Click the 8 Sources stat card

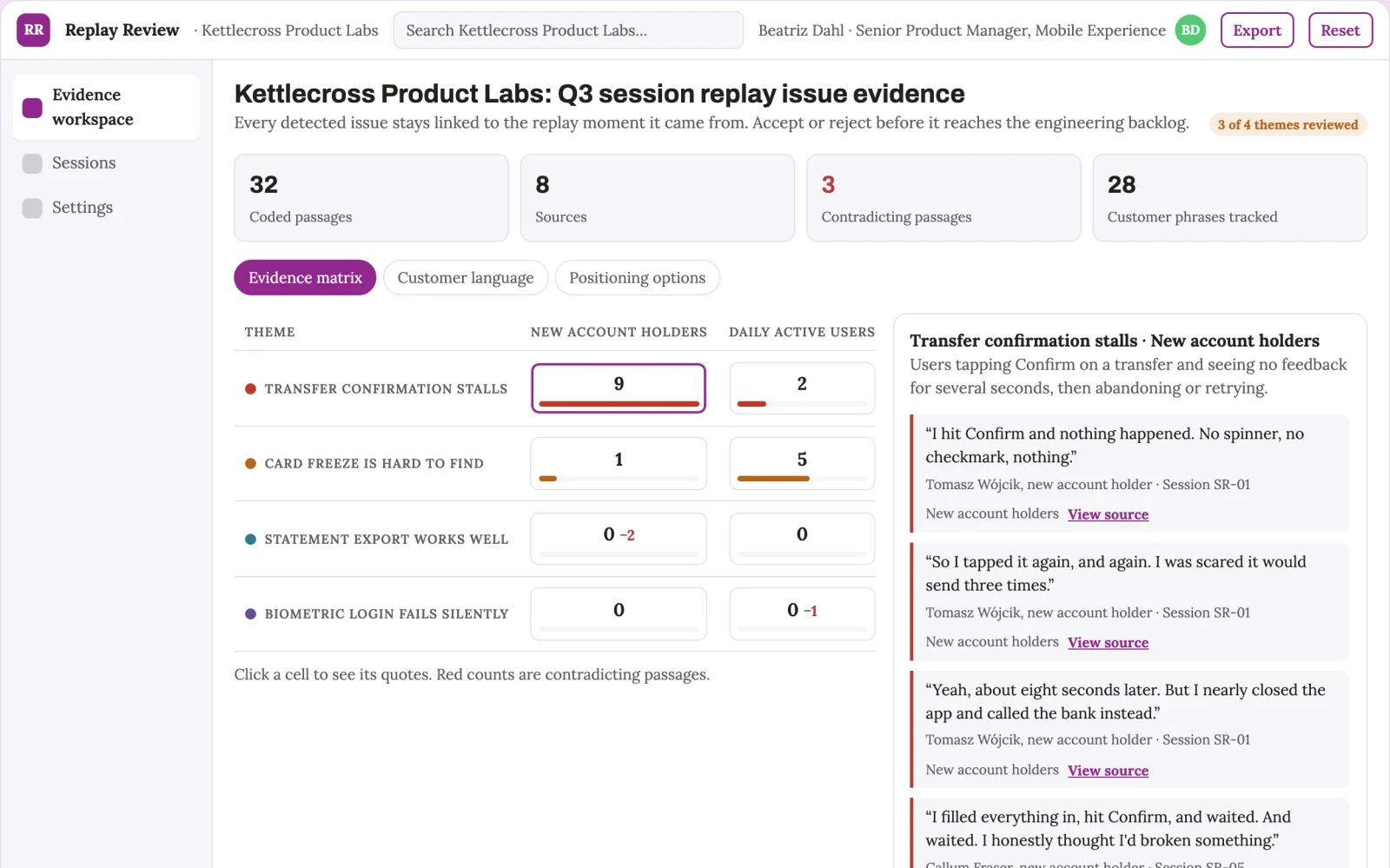pyautogui.click(x=658, y=198)
